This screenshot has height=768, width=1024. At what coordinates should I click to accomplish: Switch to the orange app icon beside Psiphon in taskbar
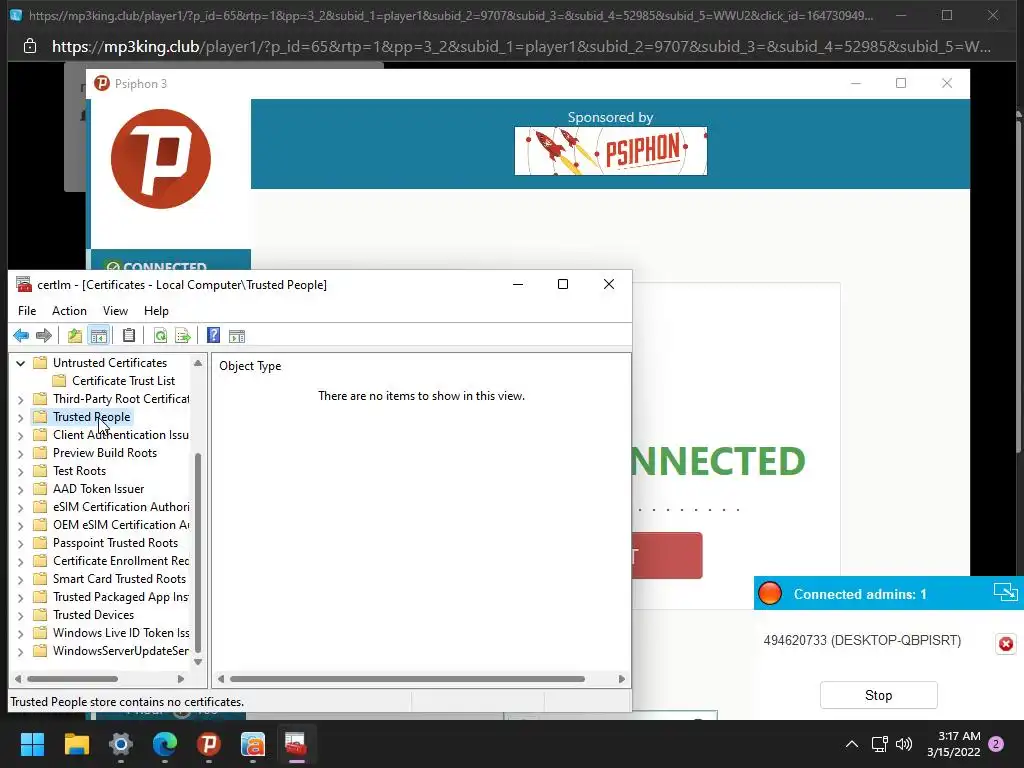(253, 744)
